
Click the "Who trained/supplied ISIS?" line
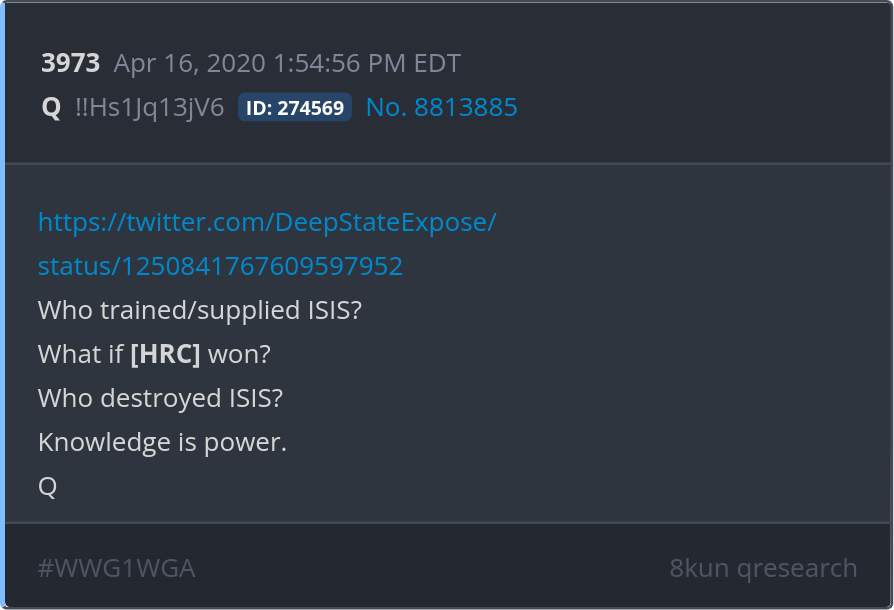pyautogui.click(x=199, y=310)
